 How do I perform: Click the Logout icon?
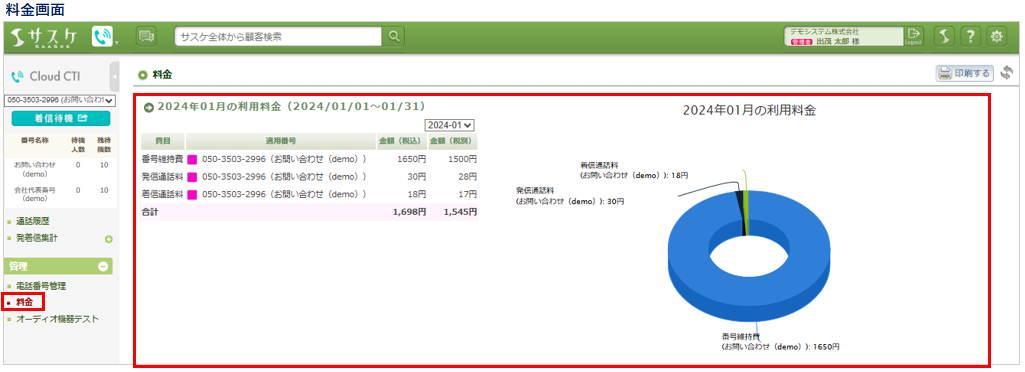pos(913,37)
